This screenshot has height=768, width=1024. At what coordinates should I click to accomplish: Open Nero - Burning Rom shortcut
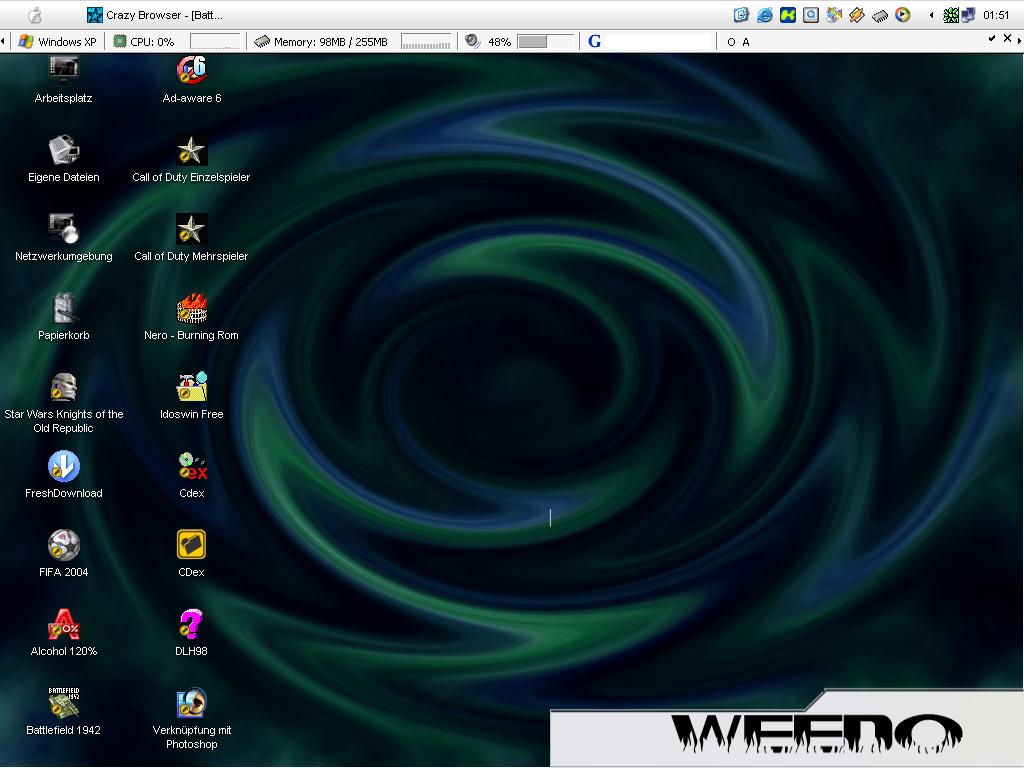click(191, 309)
